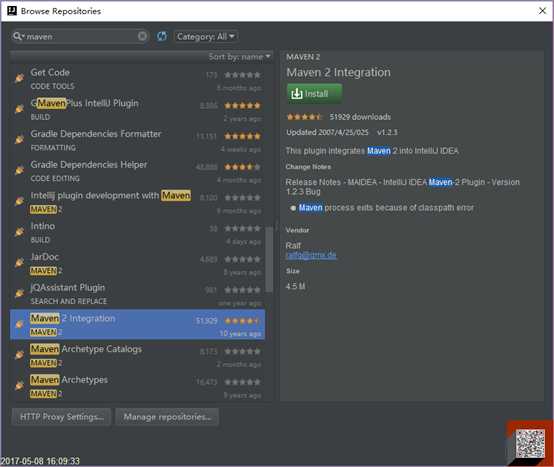This screenshot has width=554, height=467.
Task: Close the Browse Repositories dialog
Action: pos(542,11)
